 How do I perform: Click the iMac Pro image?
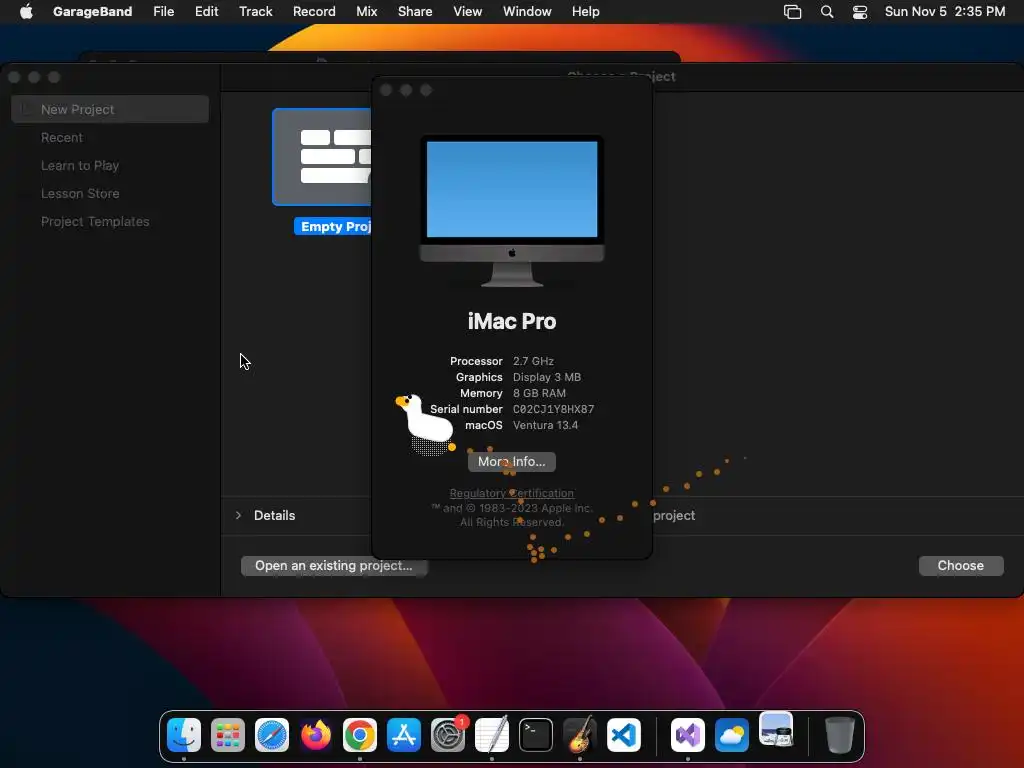click(512, 210)
